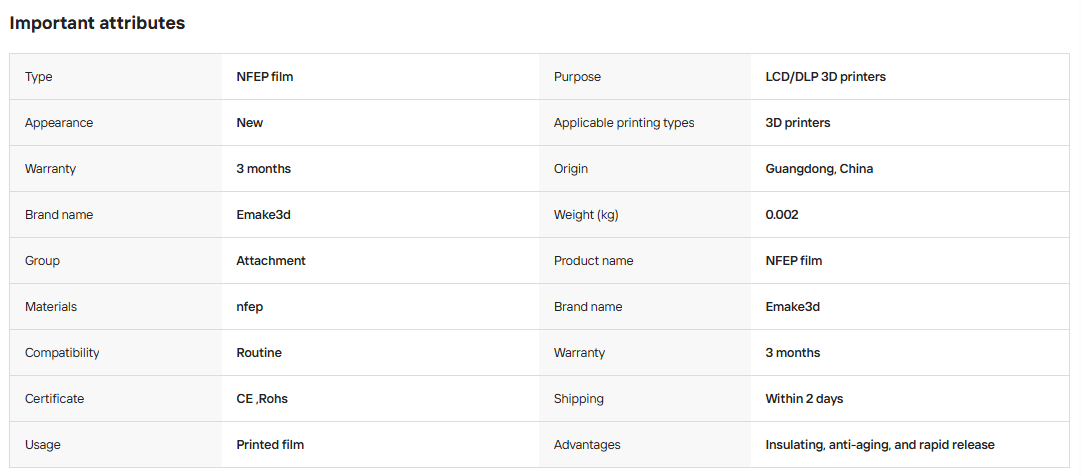Select the 0.002 weight value
This screenshot has height=476, width=1081.
(x=782, y=215)
